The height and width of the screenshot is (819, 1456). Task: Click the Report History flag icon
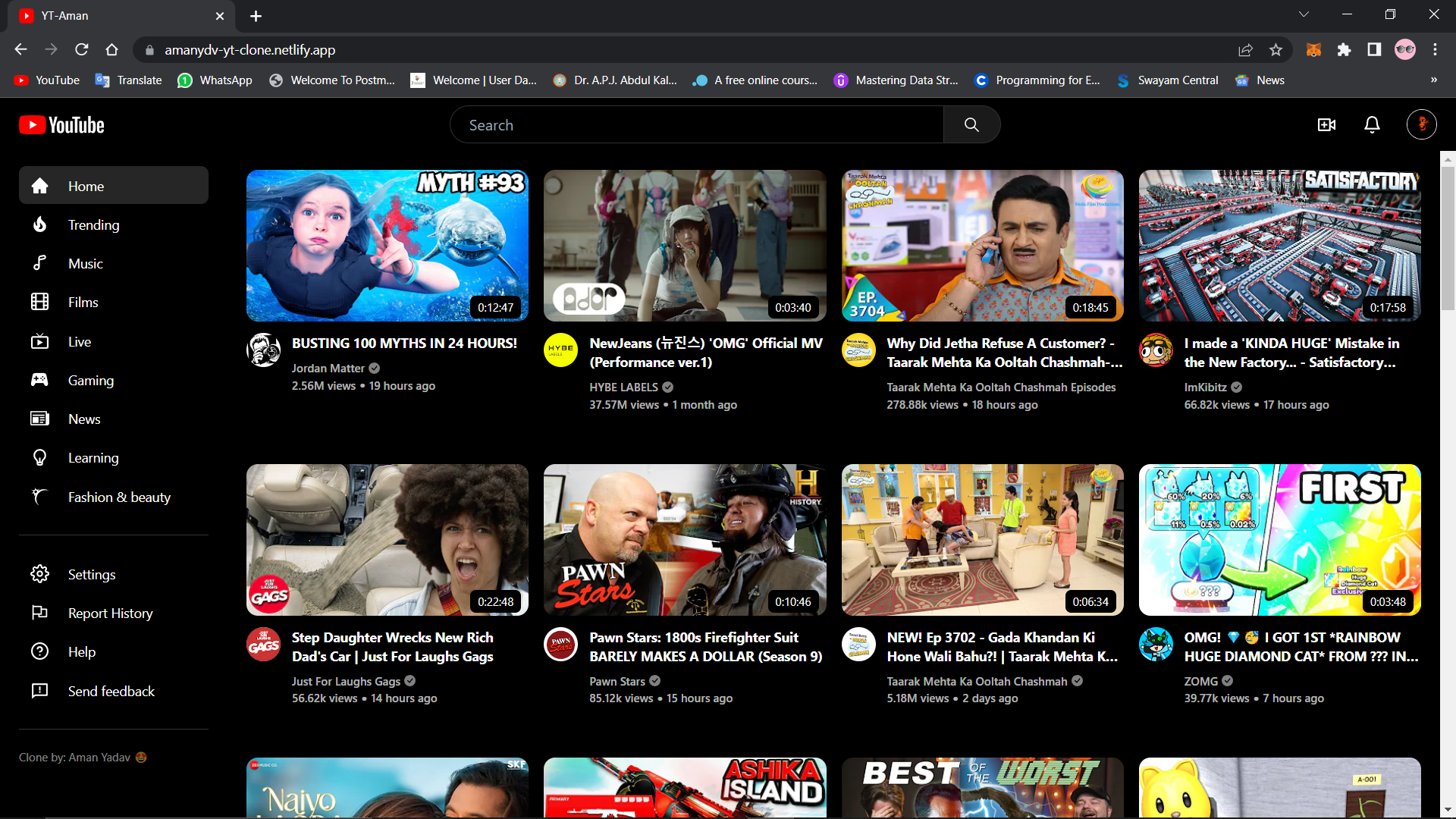39,613
